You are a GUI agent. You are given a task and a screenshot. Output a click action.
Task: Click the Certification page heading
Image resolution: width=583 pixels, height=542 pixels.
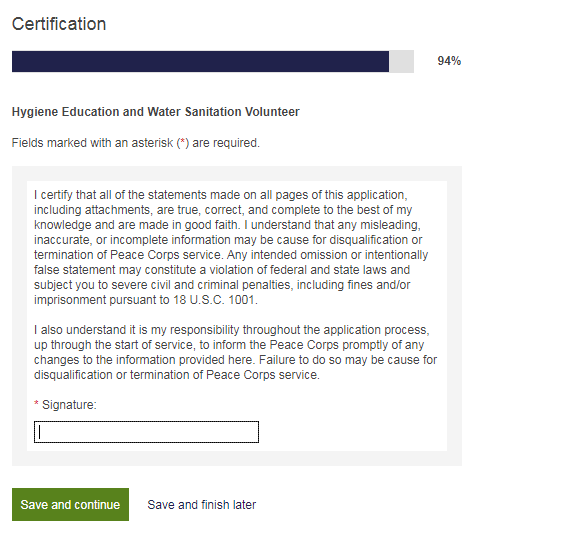[x=59, y=24]
